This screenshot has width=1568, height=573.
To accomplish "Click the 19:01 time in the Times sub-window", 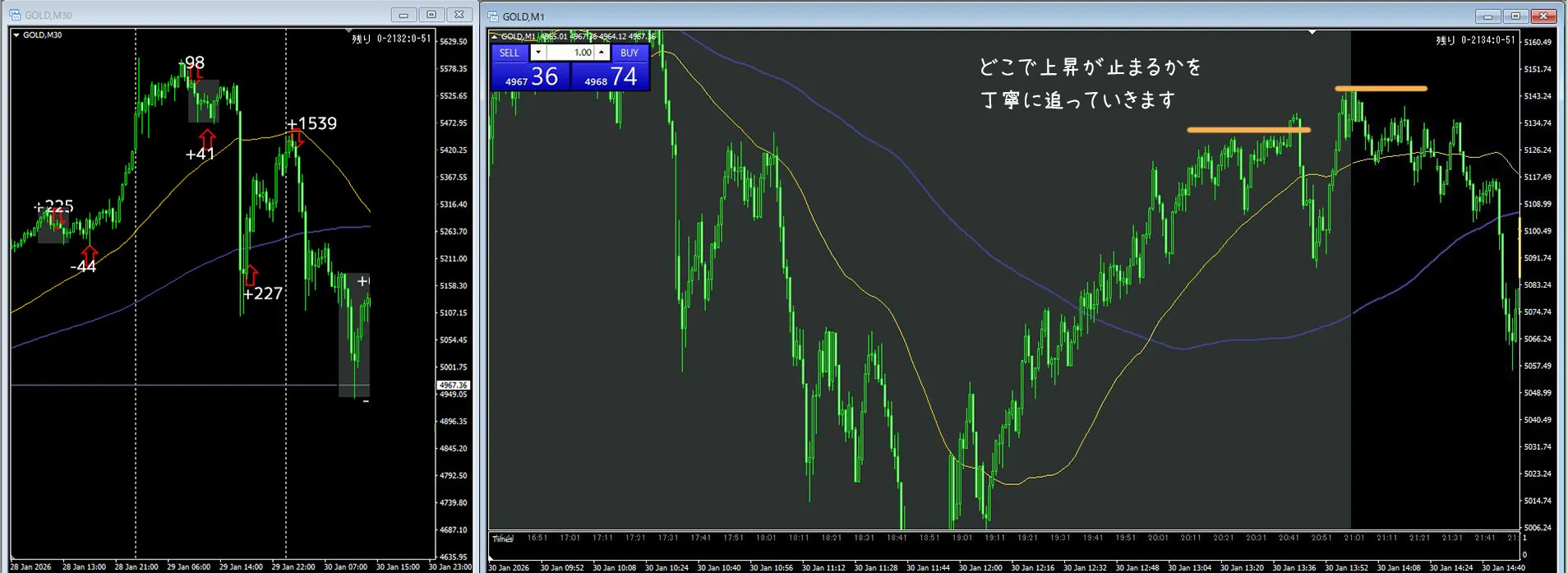I will tap(962, 538).
